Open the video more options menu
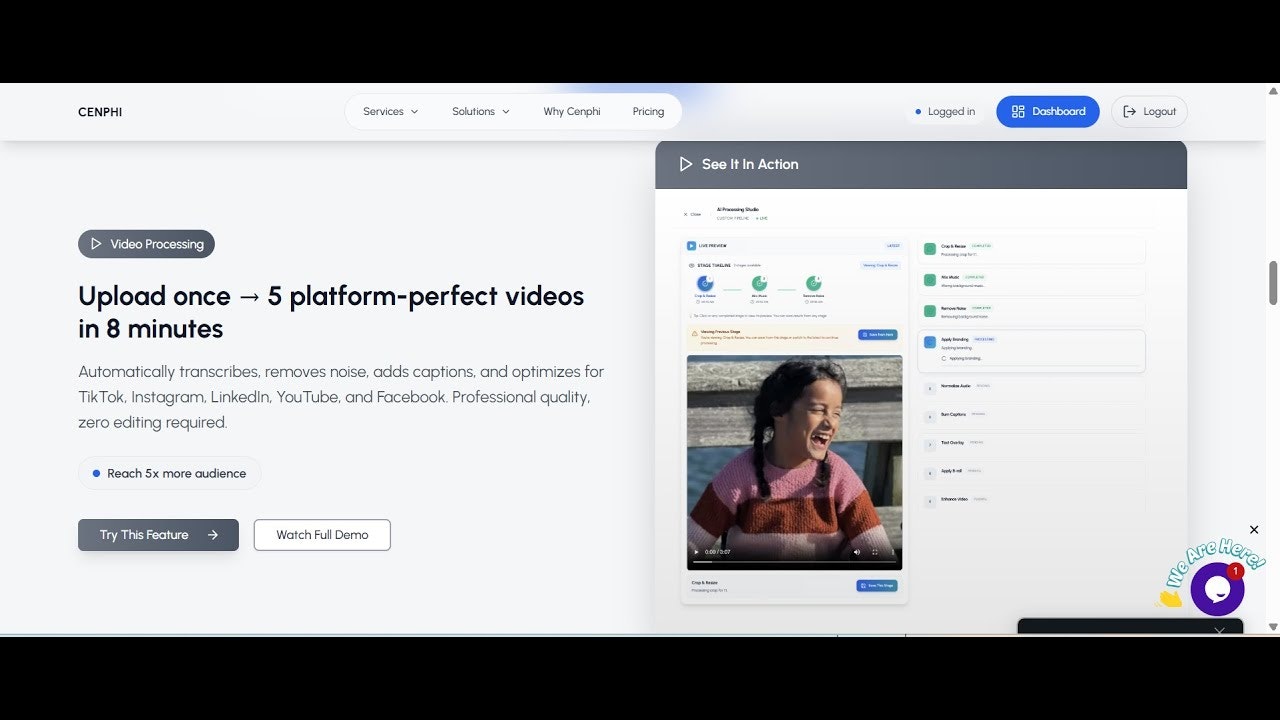 (x=893, y=552)
